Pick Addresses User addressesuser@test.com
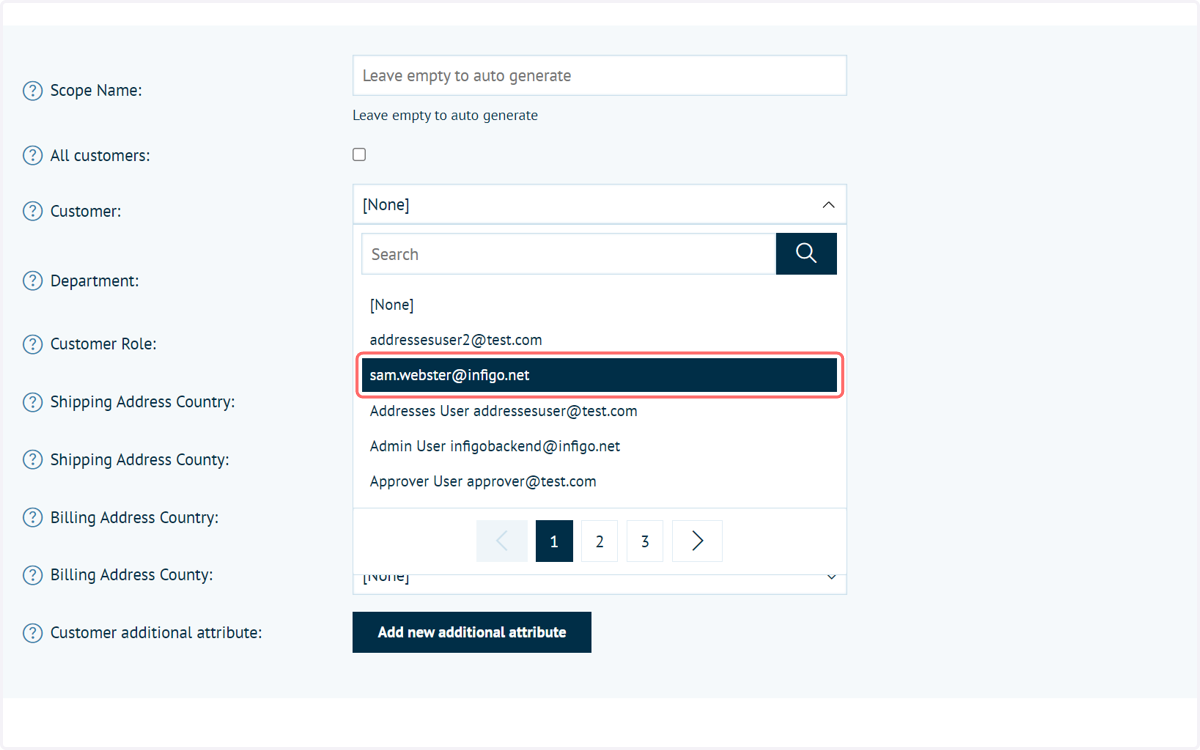Image resolution: width=1200 pixels, height=750 pixels. [x=599, y=411]
